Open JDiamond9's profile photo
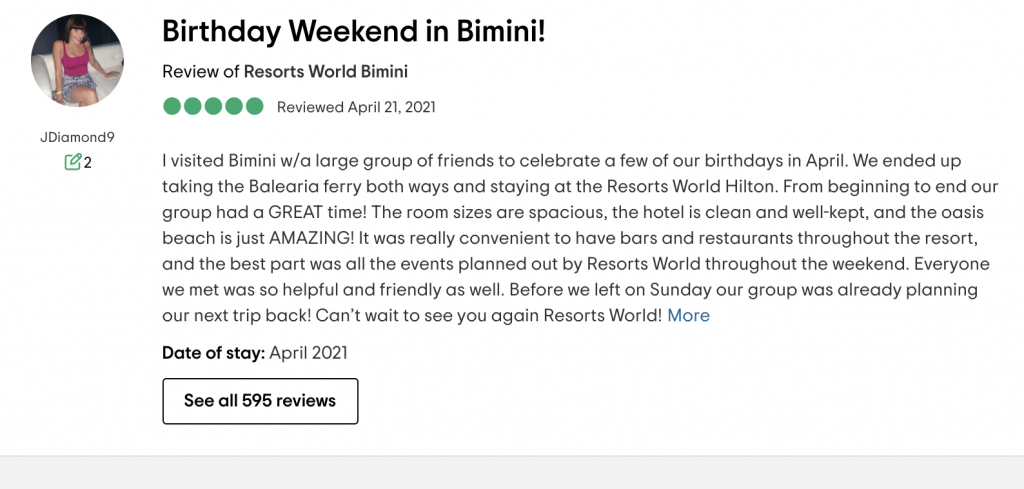1024x489 pixels. [x=77, y=60]
